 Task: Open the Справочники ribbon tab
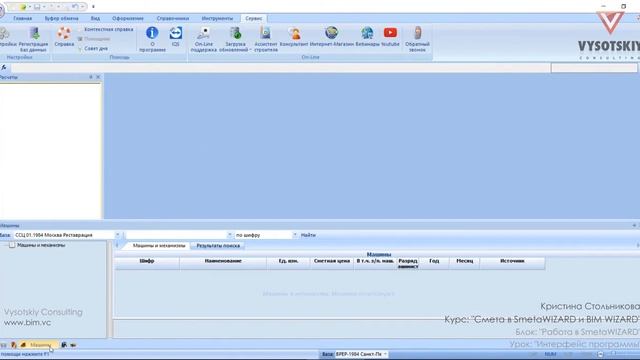point(173,18)
